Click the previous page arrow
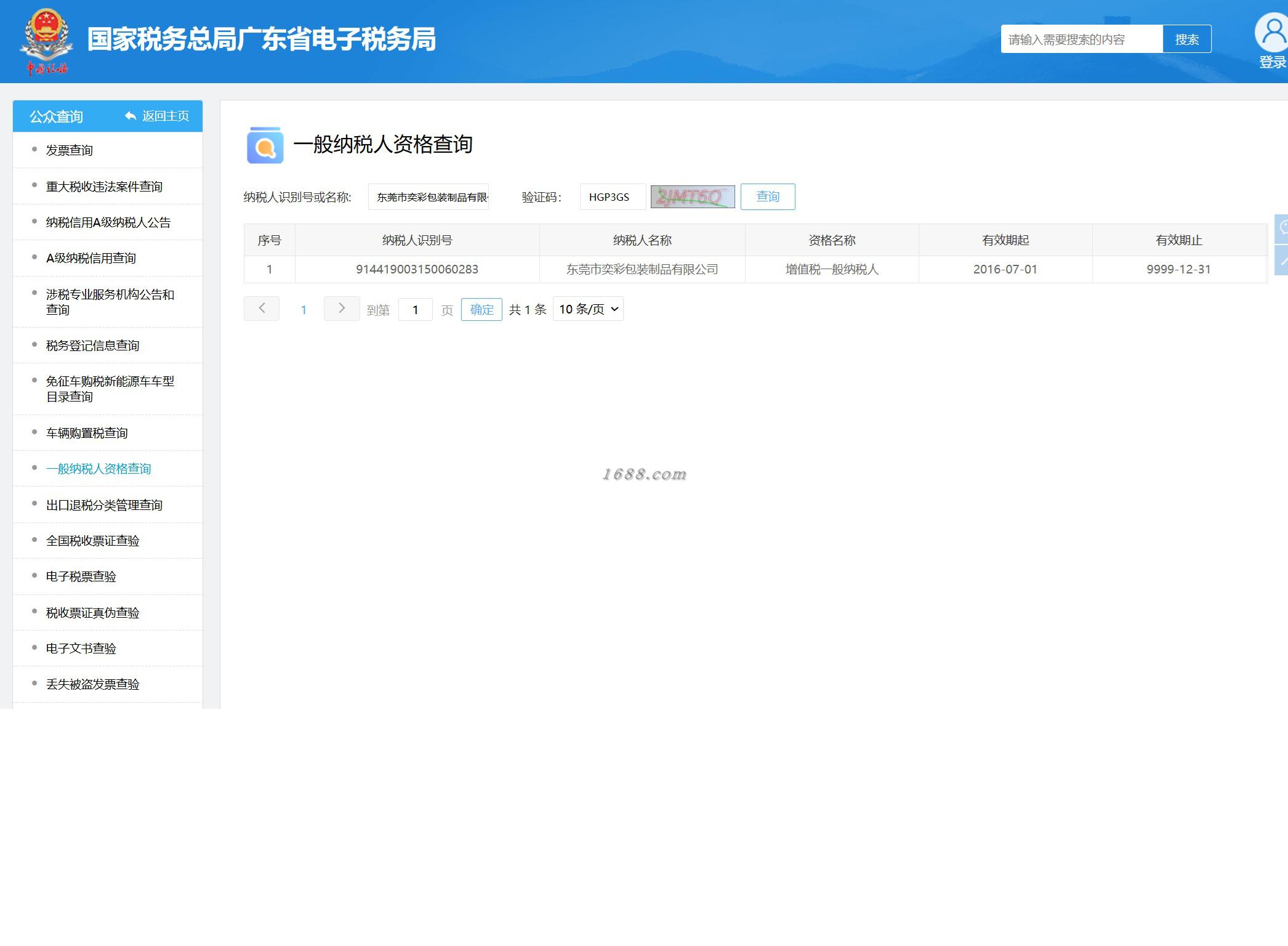 (262, 309)
